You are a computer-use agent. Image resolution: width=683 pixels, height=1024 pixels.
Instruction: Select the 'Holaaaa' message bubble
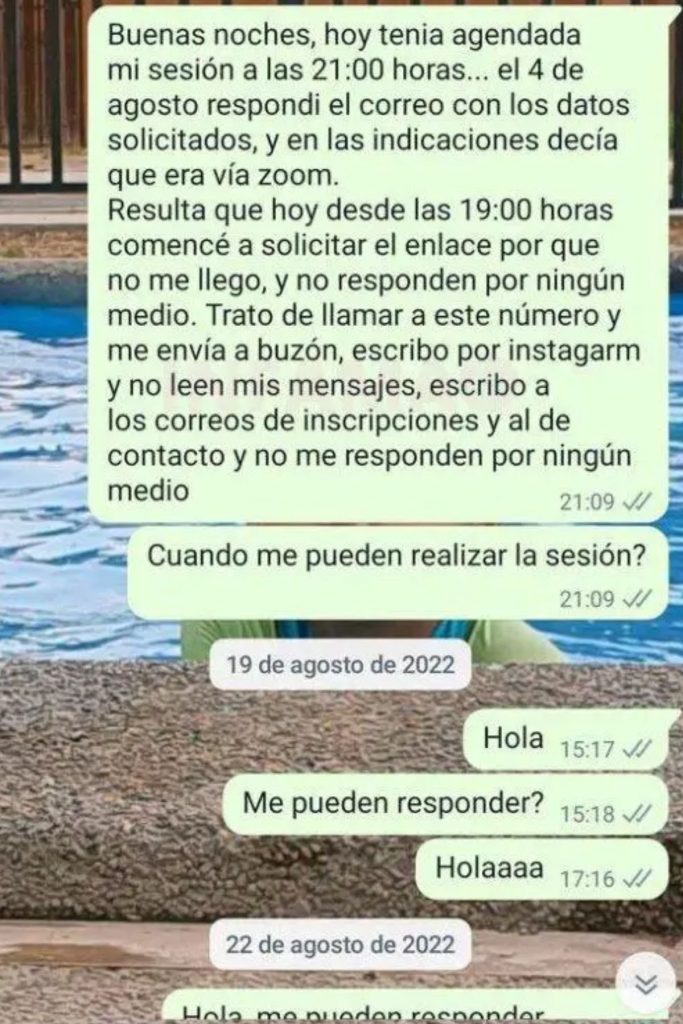(542, 871)
